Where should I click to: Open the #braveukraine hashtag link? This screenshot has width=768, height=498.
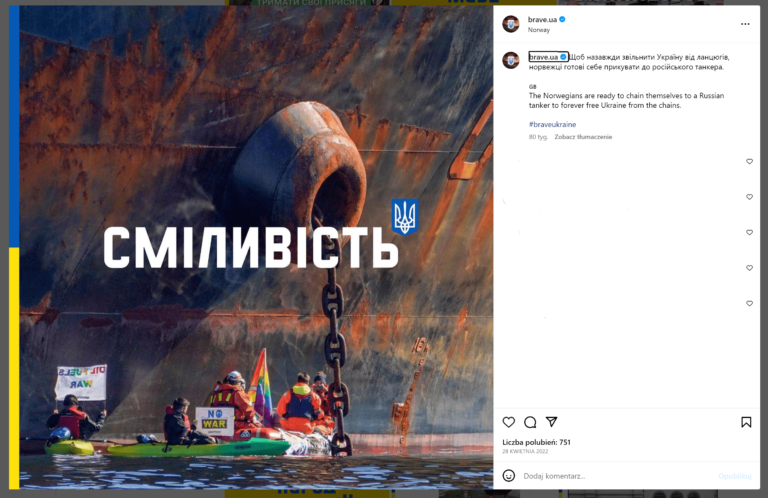tap(552, 124)
